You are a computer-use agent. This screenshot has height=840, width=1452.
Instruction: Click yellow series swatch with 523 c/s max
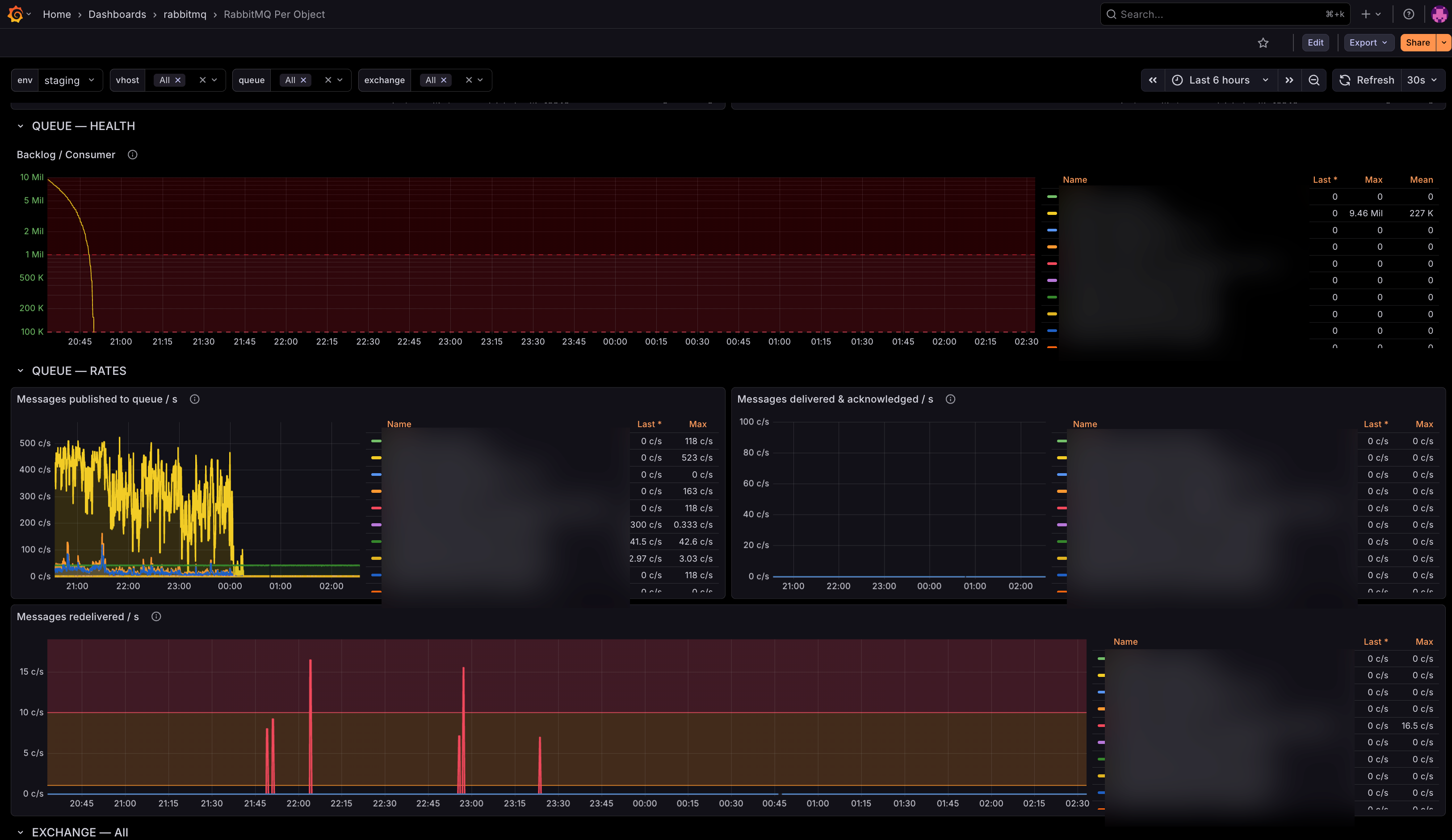coord(376,458)
